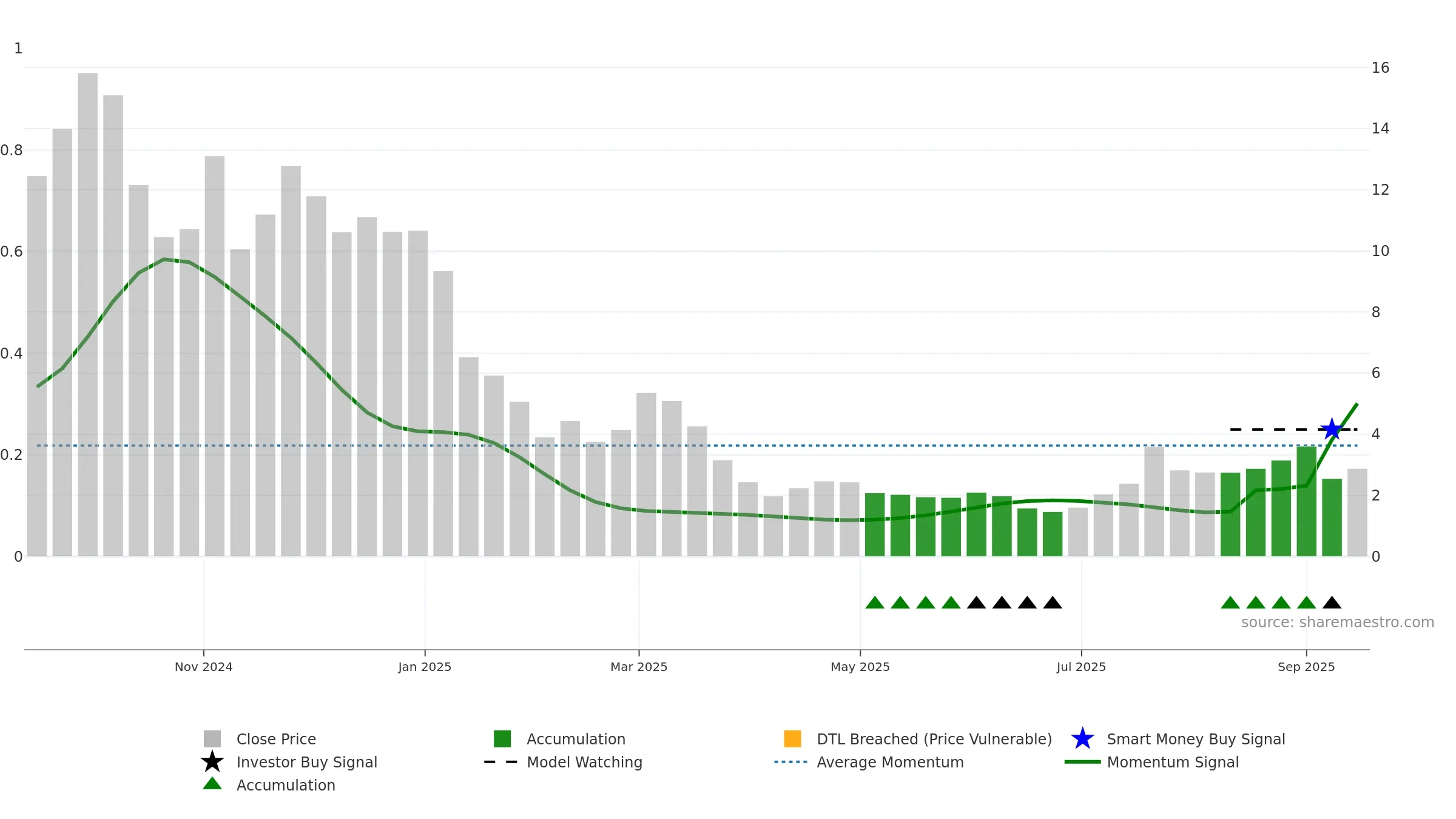Image resolution: width=1456 pixels, height=819 pixels.
Task: Click the Model Watching dashed line legend icon
Action: 500,762
